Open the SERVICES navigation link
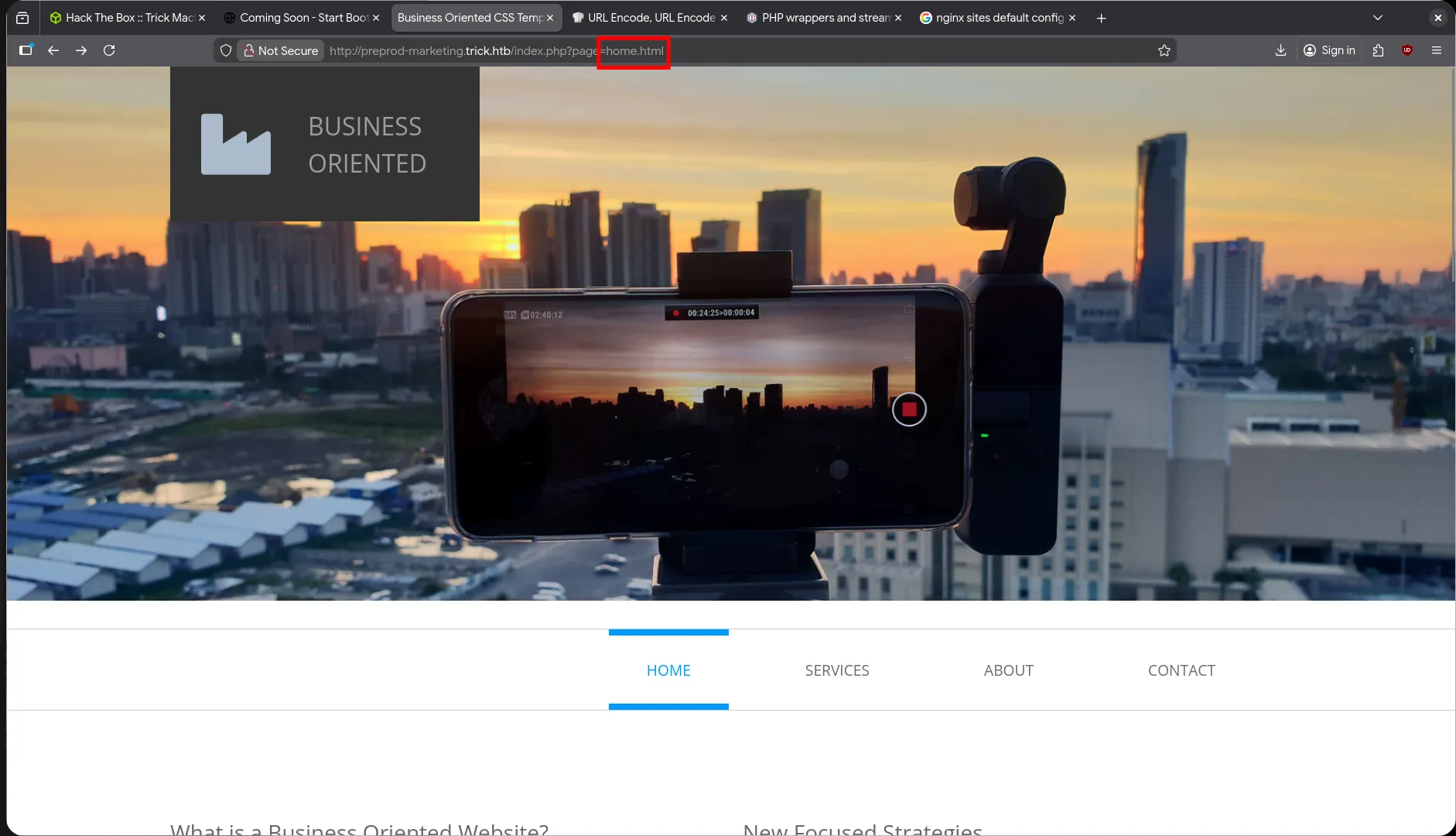1456x836 pixels. click(836, 670)
